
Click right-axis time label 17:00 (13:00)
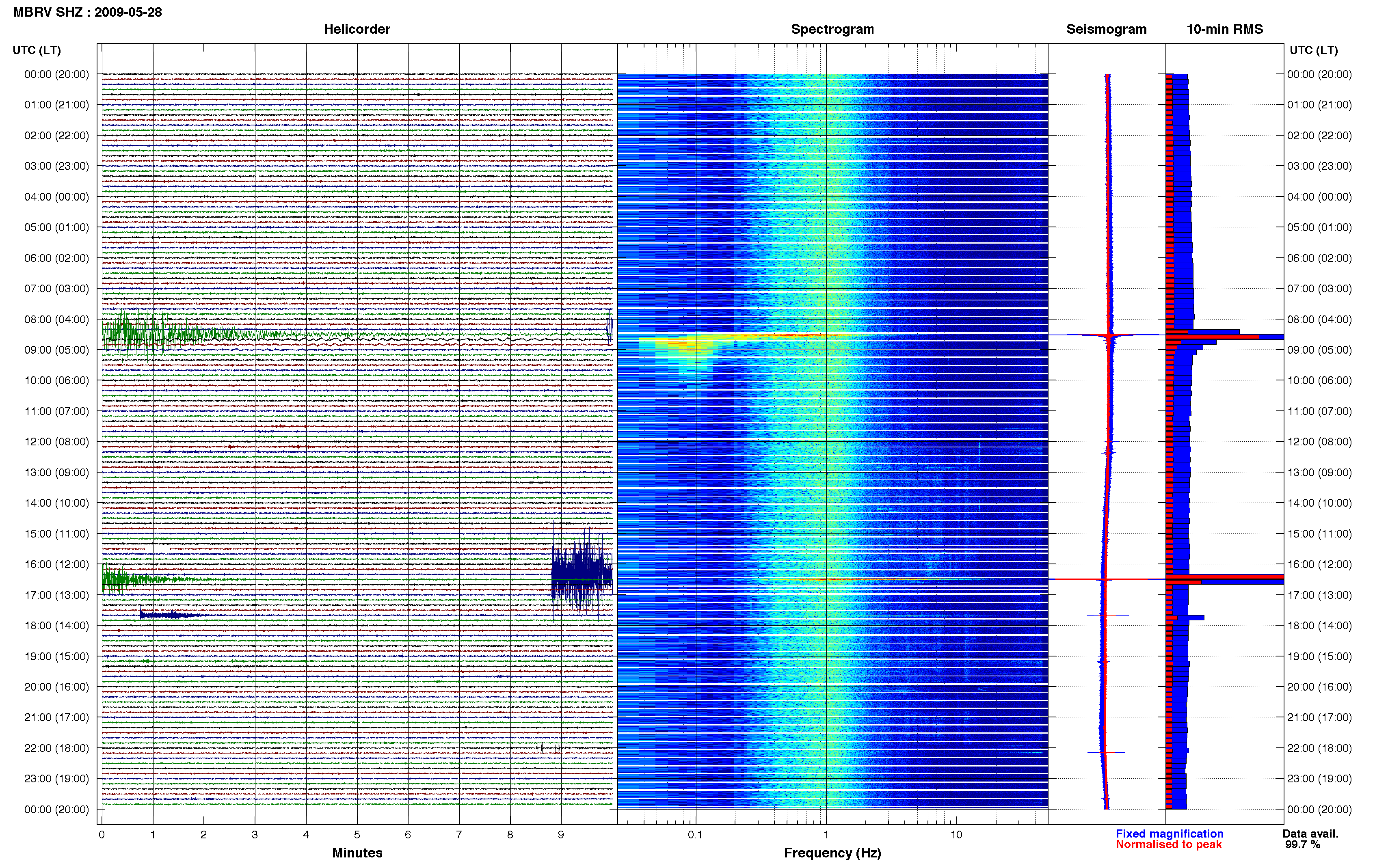pyautogui.click(x=1319, y=595)
